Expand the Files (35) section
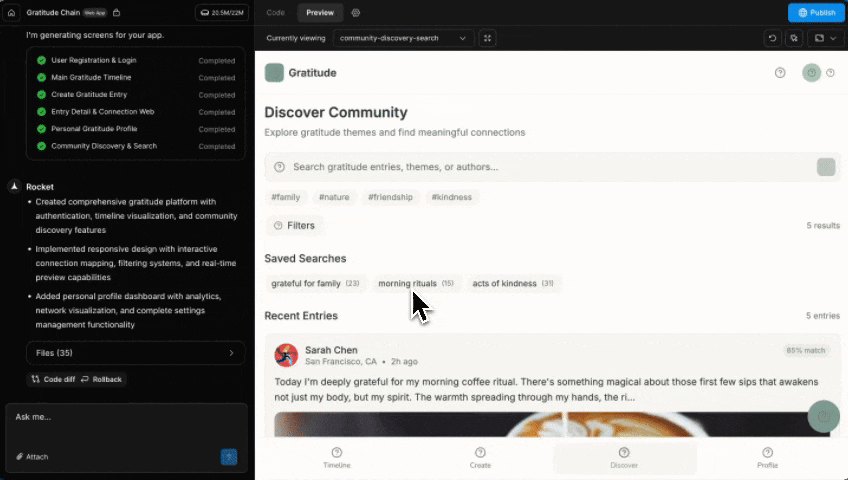 [x=135, y=353]
